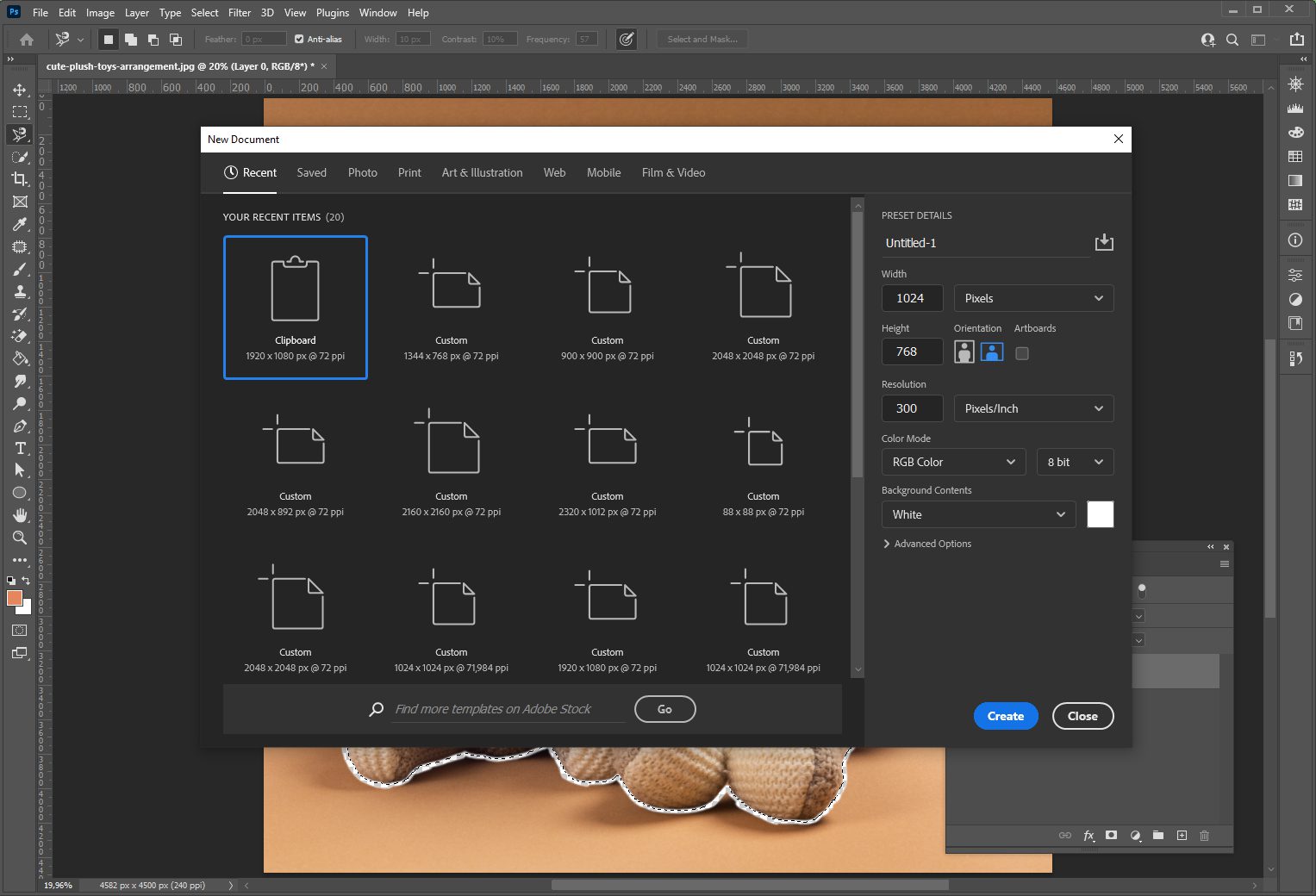Select the Brush tool
The height and width of the screenshot is (896, 1316).
tap(20, 269)
